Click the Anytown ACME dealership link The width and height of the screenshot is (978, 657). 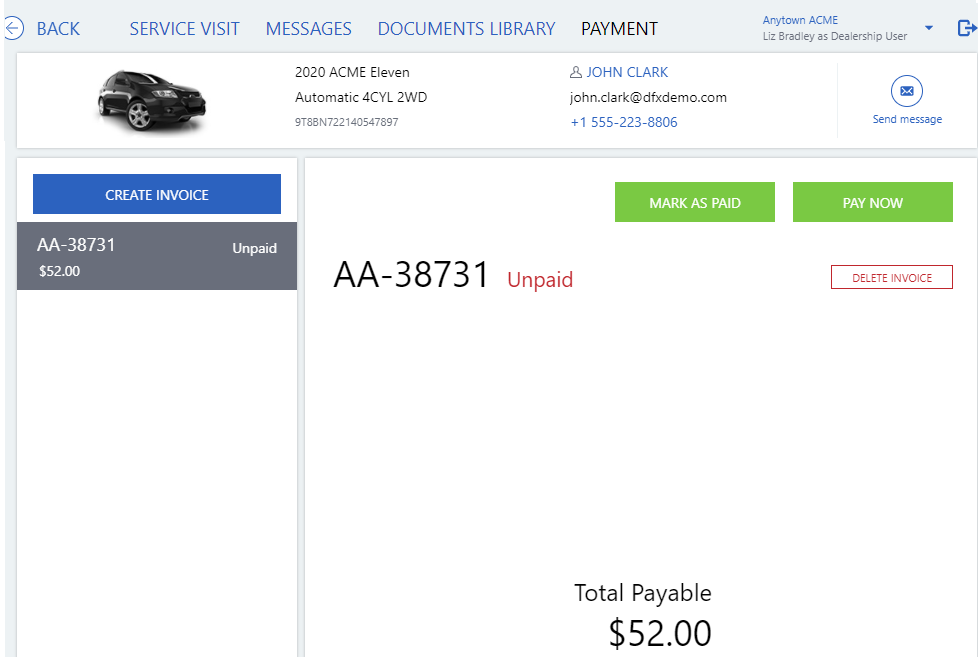[x=800, y=19]
